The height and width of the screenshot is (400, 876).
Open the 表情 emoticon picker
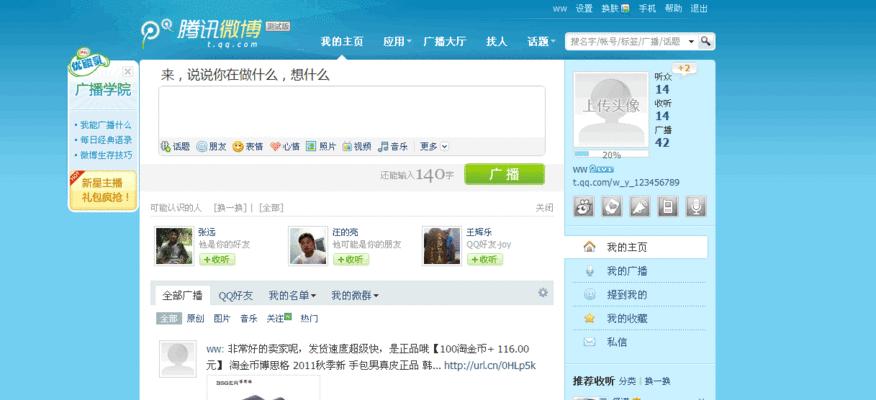238,147
